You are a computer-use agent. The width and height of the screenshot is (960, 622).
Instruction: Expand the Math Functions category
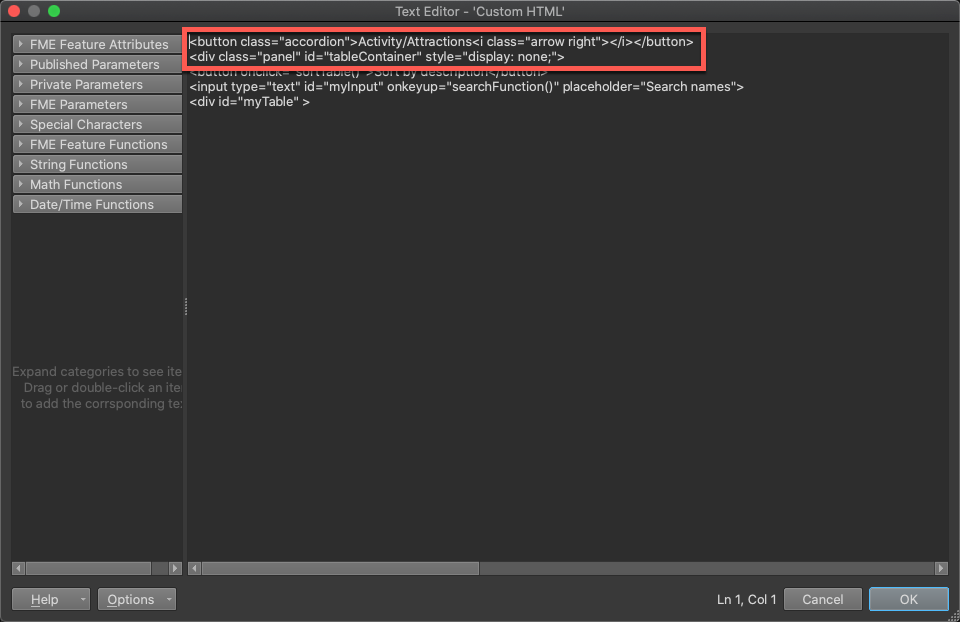(x=96, y=184)
